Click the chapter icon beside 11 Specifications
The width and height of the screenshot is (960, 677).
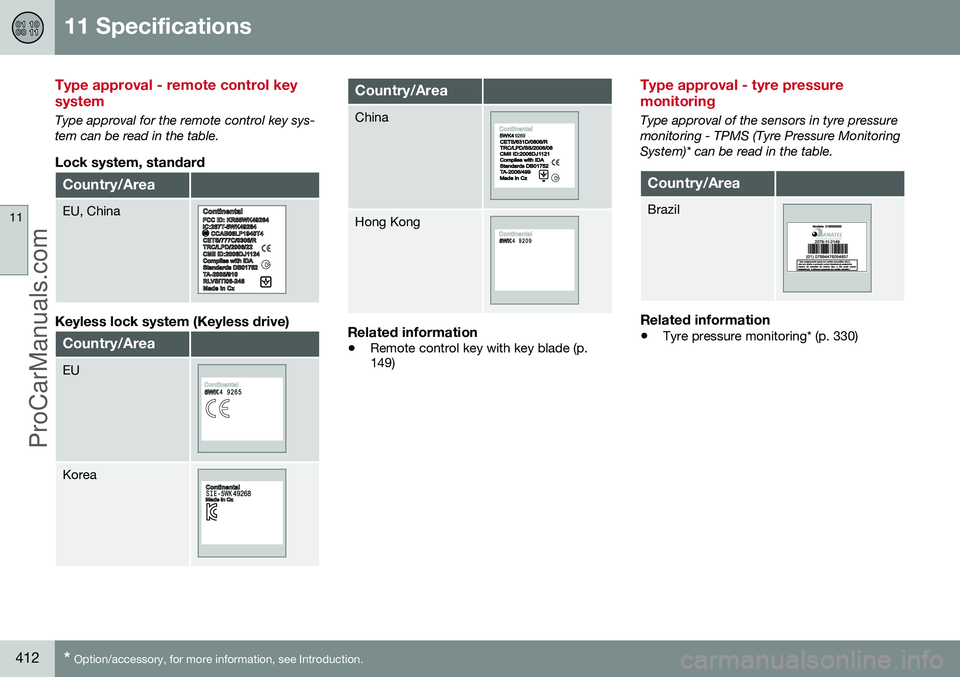(28, 28)
